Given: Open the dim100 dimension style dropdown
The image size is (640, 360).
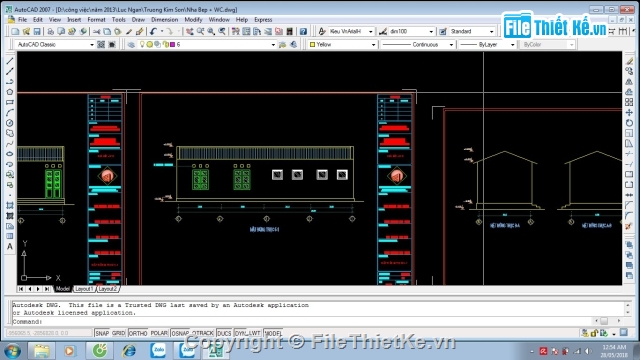Looking at the screenshot, I should pyautogui.click(x=411, y=31).
